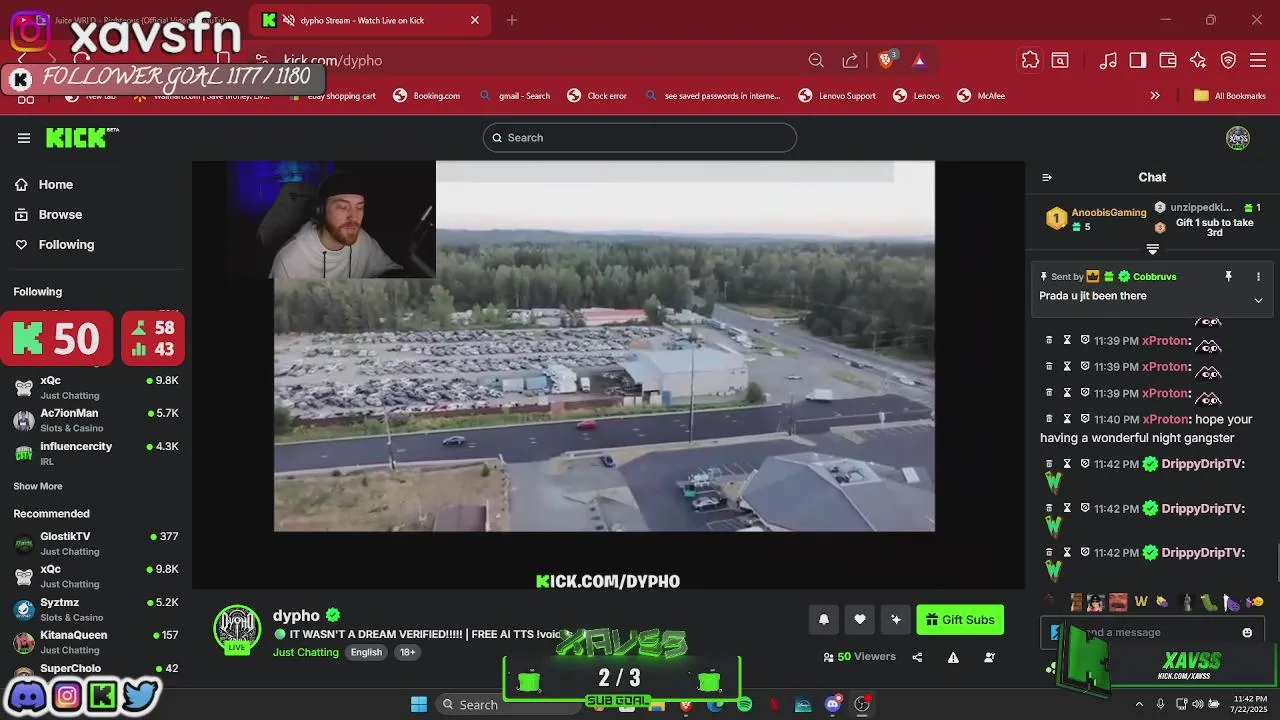The height and width of the screenshot is (720, 1280).
Task: Open the Brave Wallet icon
Action: click(x=1168, y=61)
